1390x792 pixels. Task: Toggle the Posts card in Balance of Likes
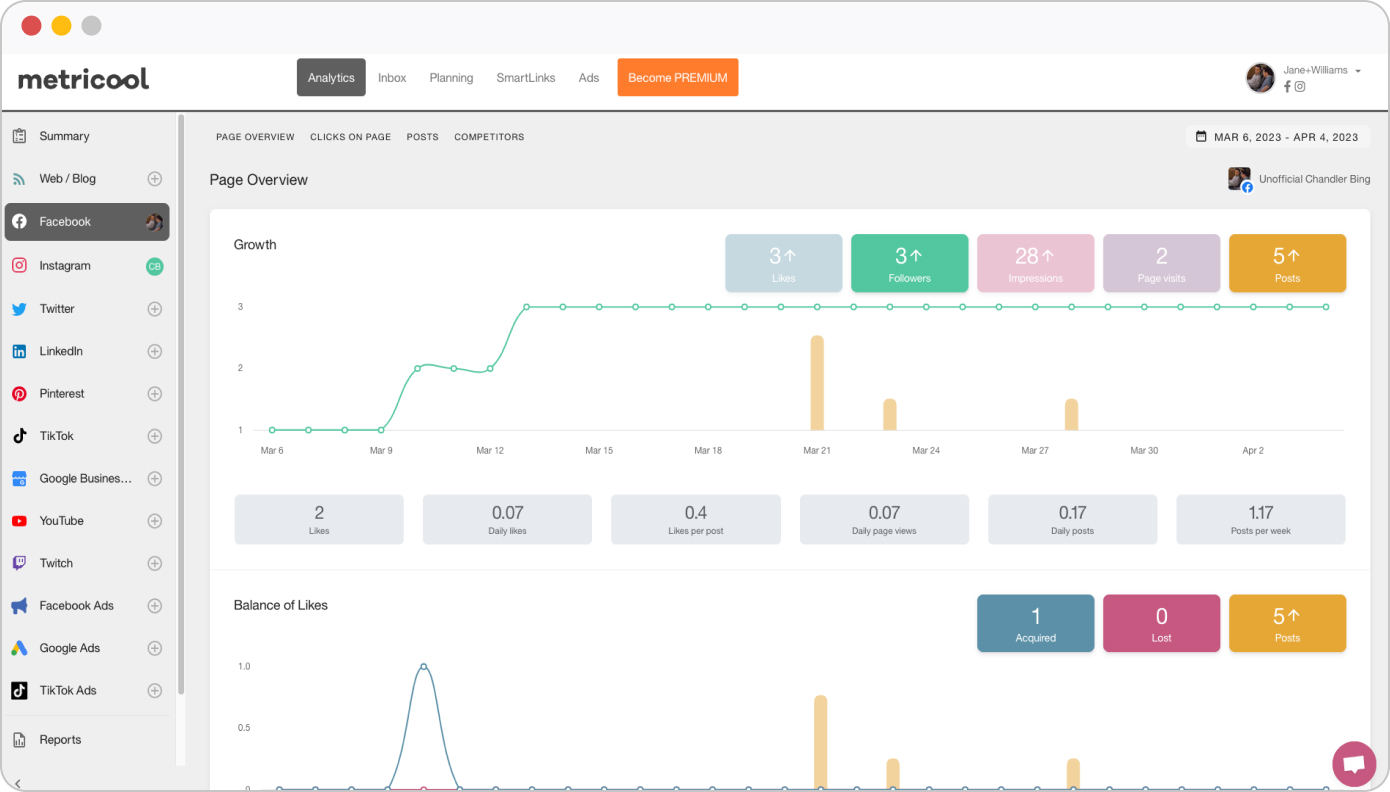coord(1288,624)
